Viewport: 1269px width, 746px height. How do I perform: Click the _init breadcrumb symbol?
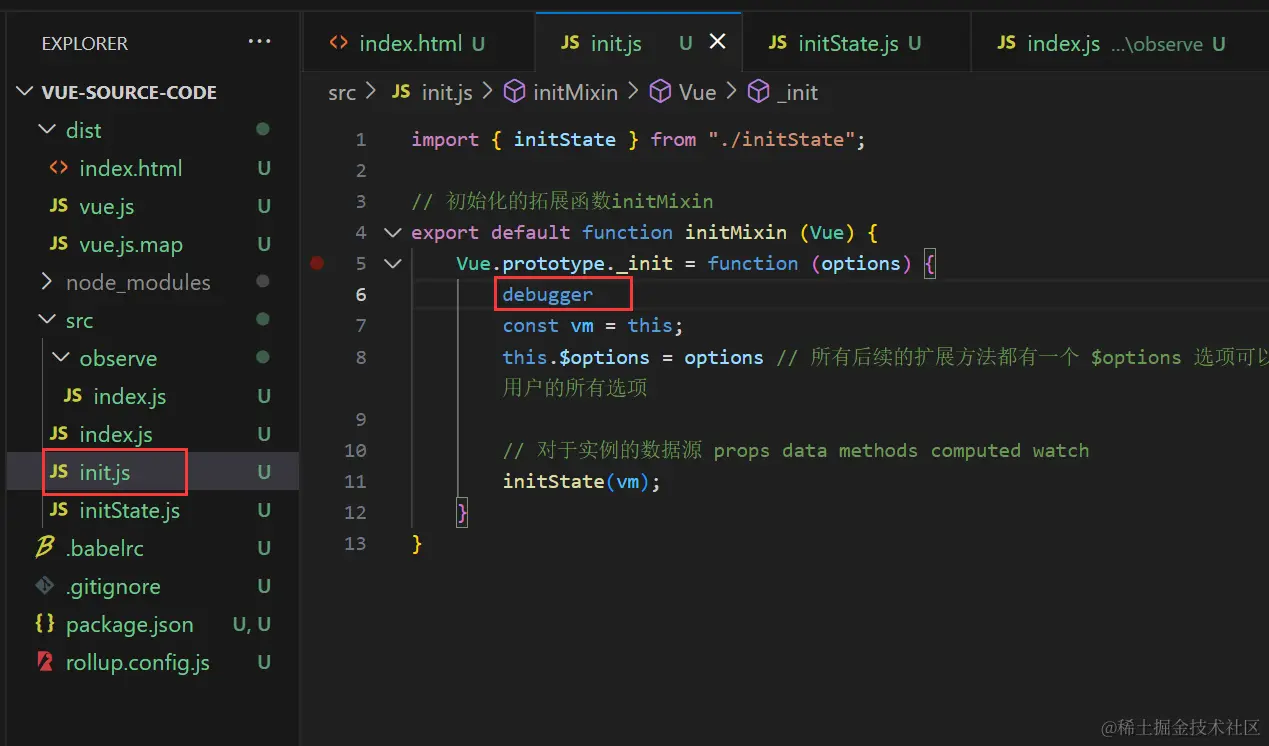coord(797,92)
